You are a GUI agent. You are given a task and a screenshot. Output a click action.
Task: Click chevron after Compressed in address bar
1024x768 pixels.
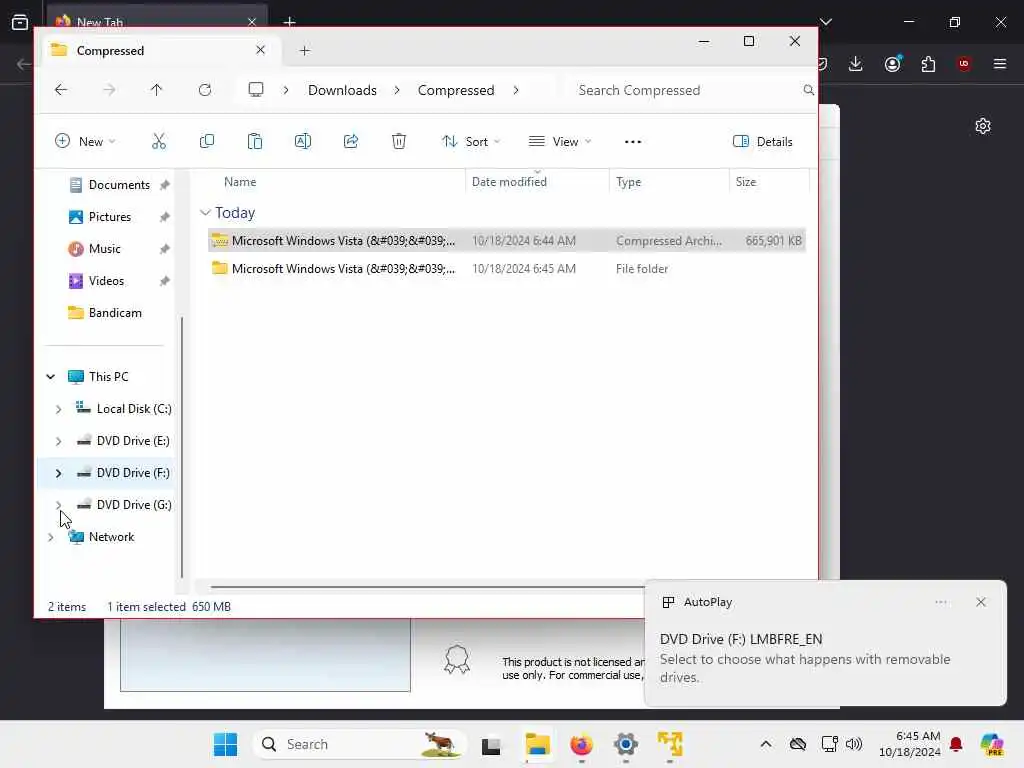[x=516, y=90]
